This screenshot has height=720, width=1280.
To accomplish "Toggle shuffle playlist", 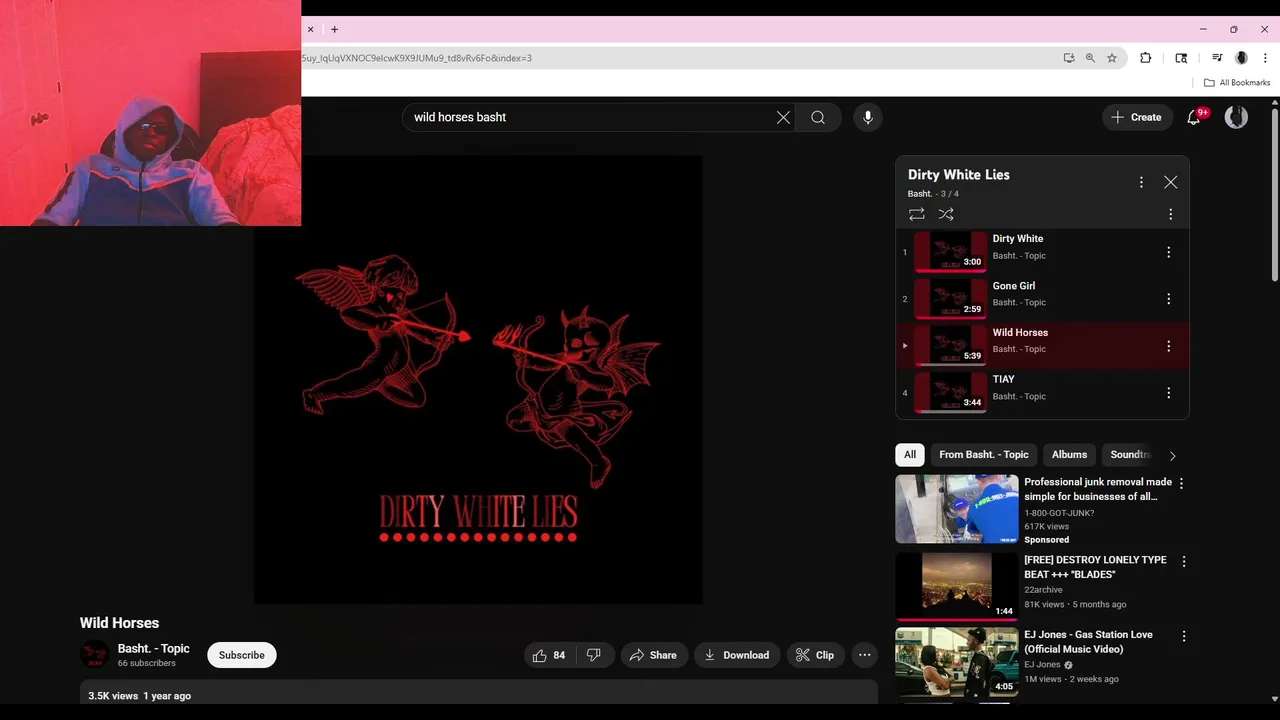I will click(x=946, y=214).
